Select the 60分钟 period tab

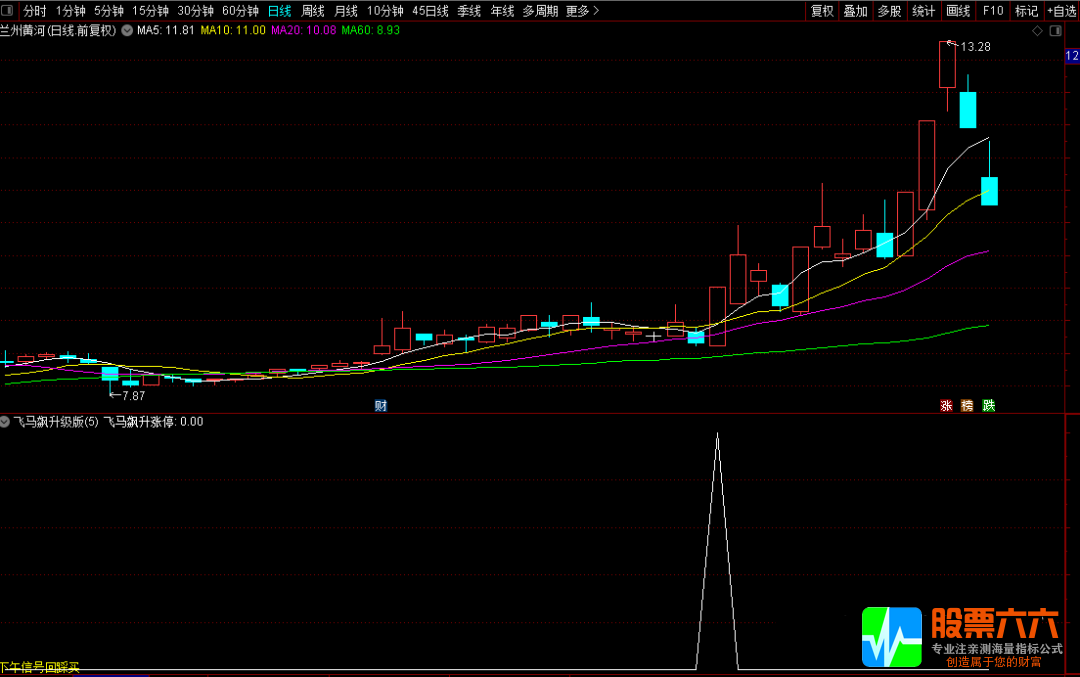240,11
